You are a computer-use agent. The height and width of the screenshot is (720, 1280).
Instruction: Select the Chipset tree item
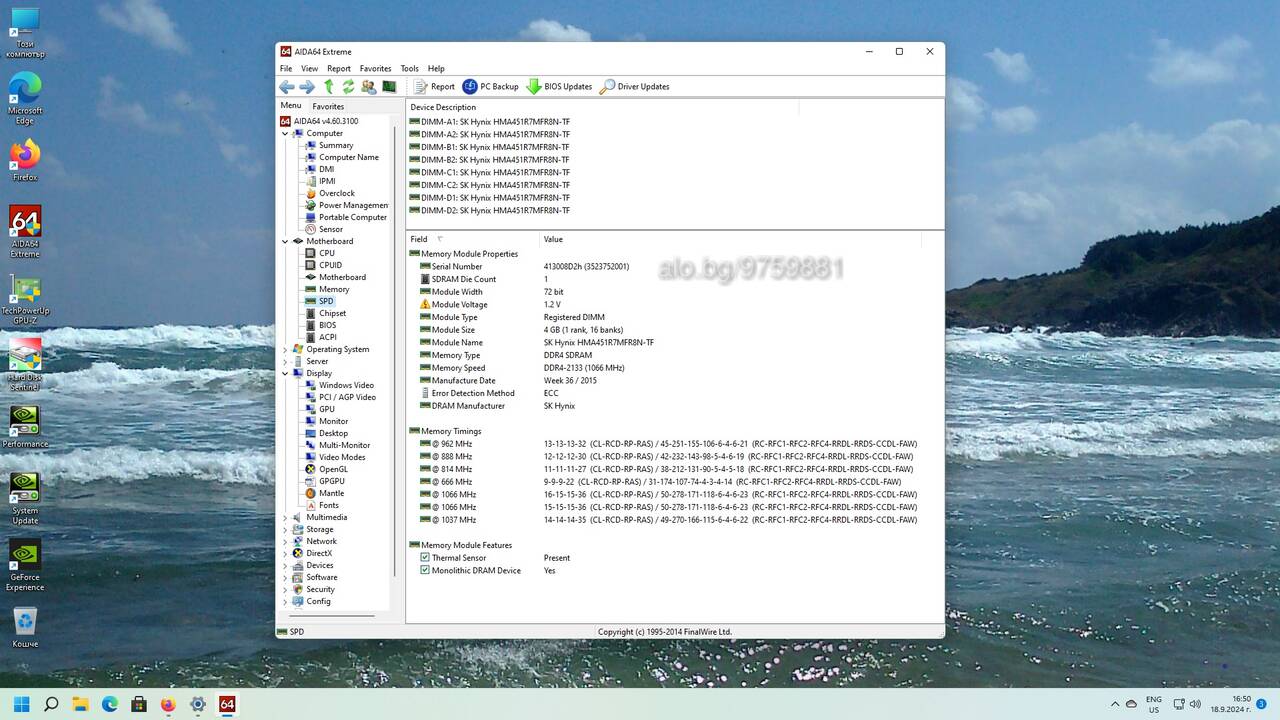332,313
